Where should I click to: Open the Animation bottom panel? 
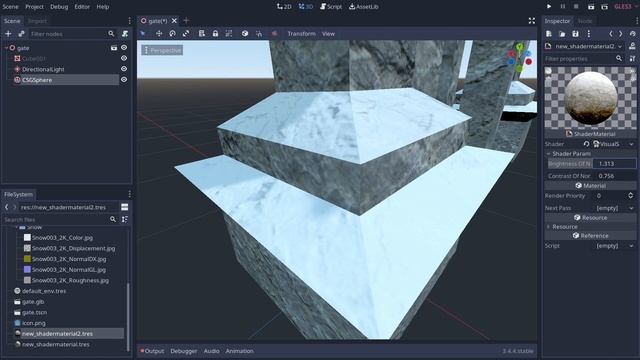240,351
